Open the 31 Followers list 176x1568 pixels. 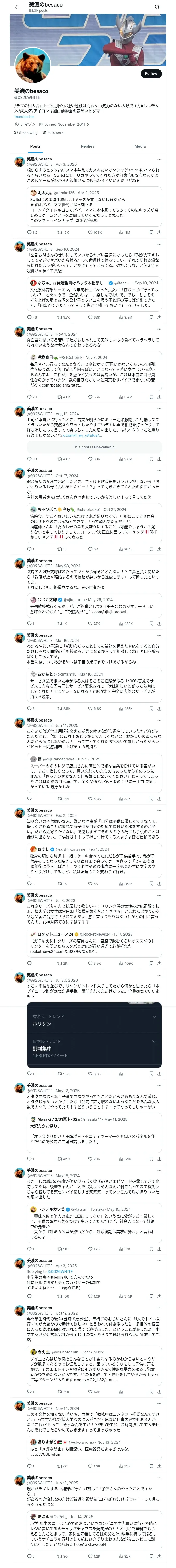[x=53, y=132]
